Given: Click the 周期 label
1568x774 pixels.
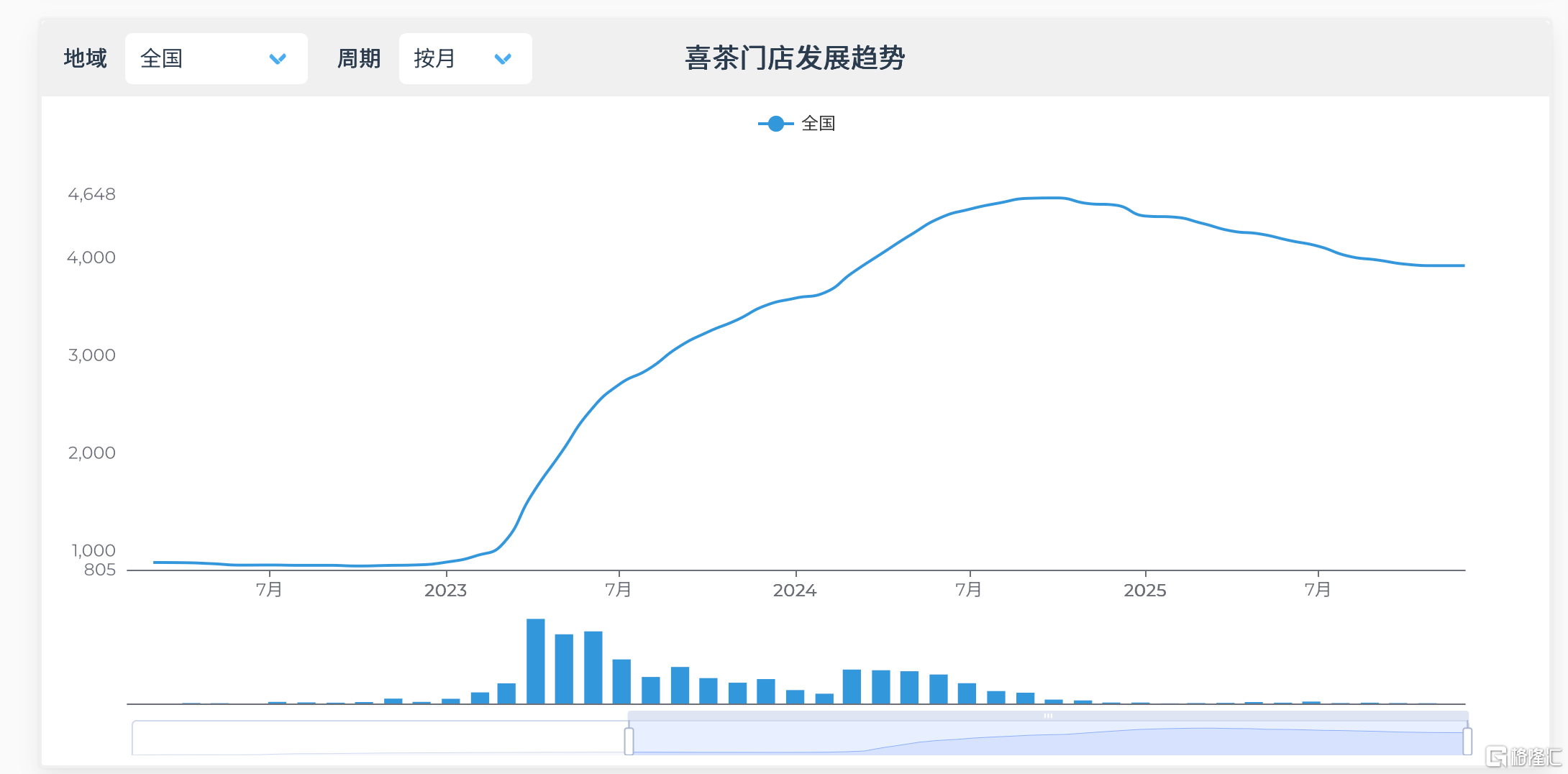Looking at the screenshot, I should click(x=359, y=58).
